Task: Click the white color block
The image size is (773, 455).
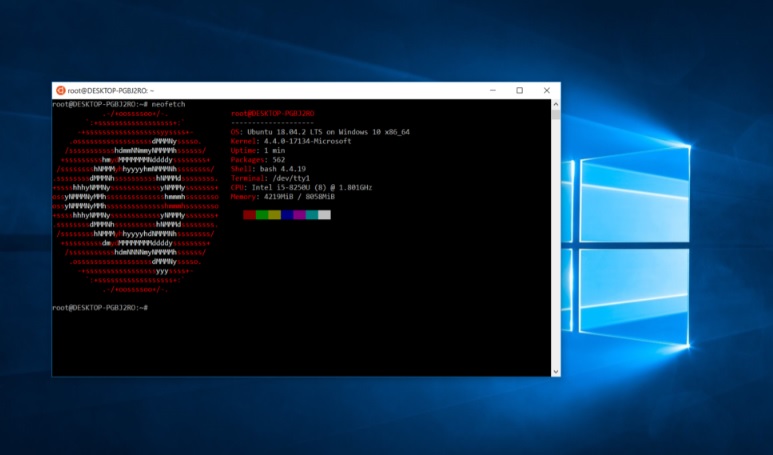Action: tap(324, 215)
